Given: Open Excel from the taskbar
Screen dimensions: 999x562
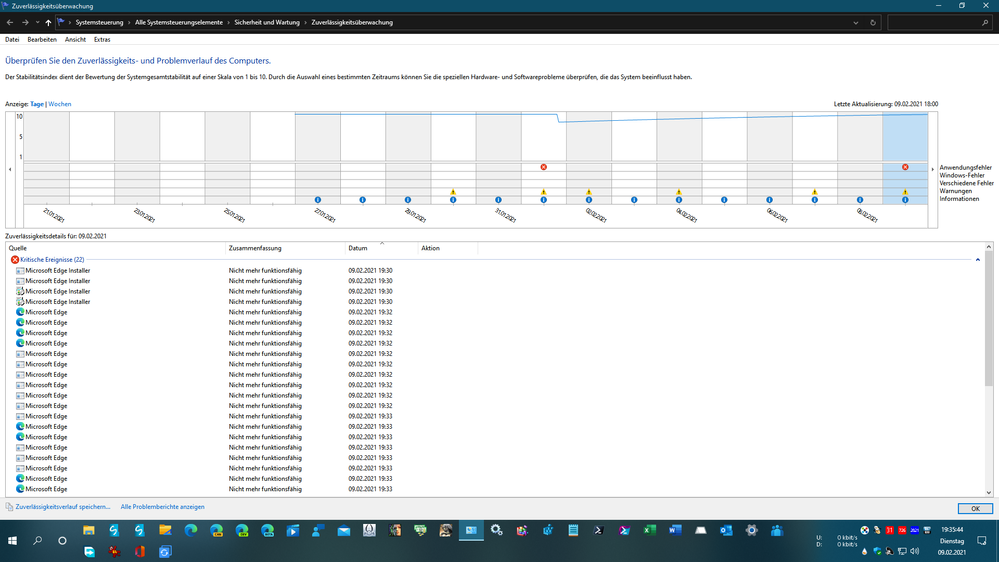Looking at the screenshot, I should coord(649,530).
